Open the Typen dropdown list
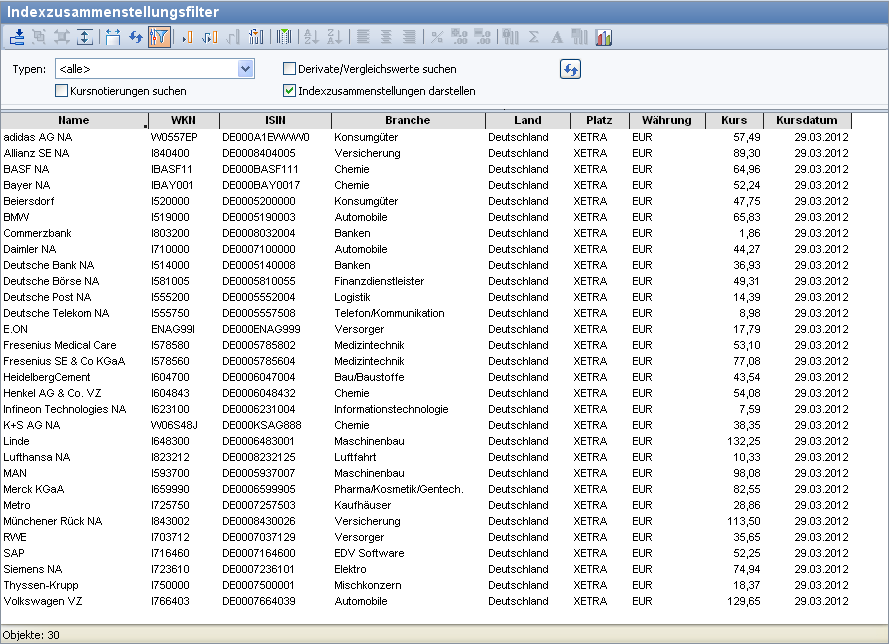 [x=246, y=69]
